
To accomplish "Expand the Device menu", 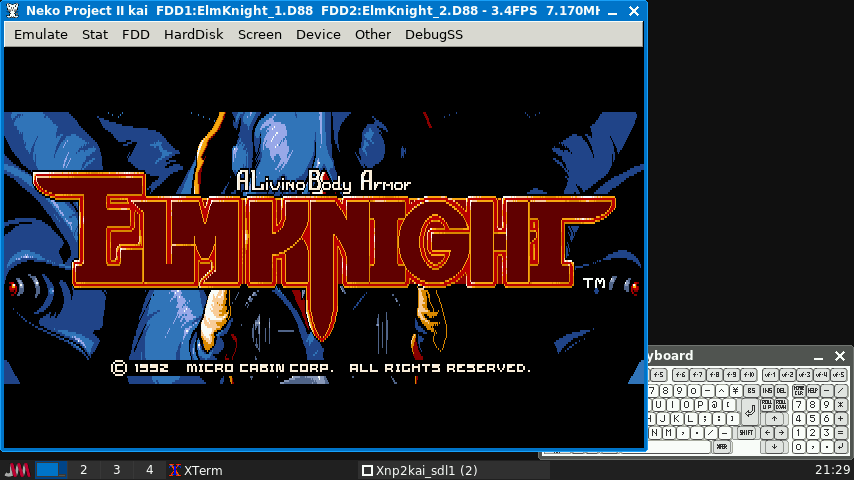I will [318, 34].
